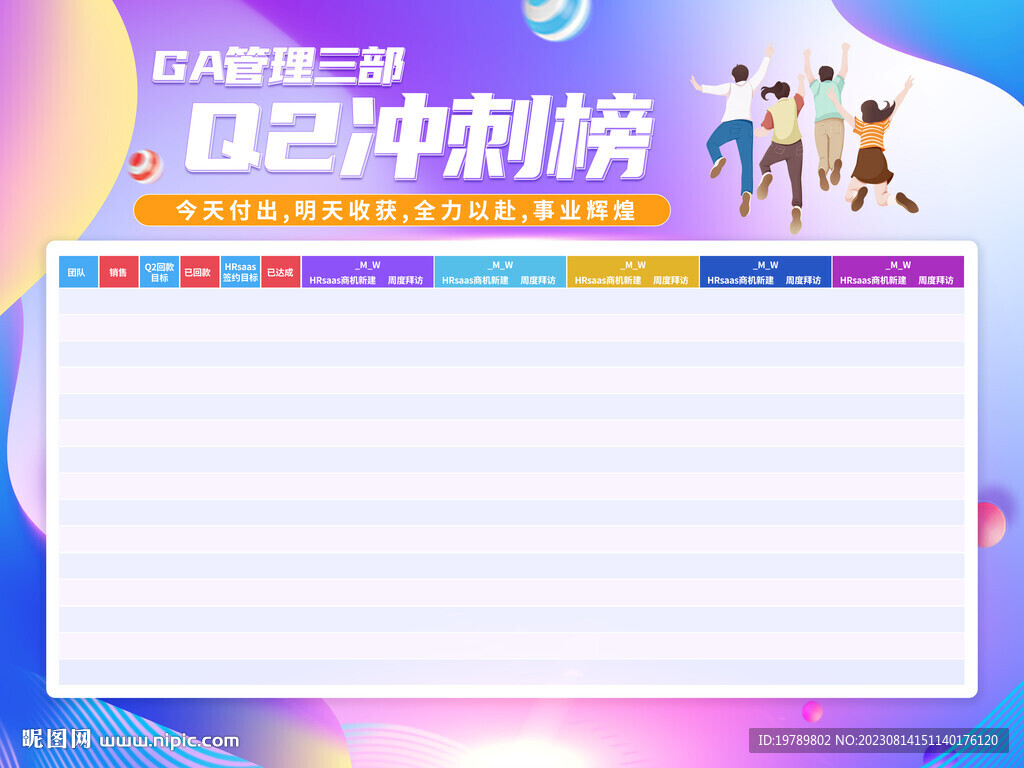Click the 已达成 column header

click(x=280, y=272)
